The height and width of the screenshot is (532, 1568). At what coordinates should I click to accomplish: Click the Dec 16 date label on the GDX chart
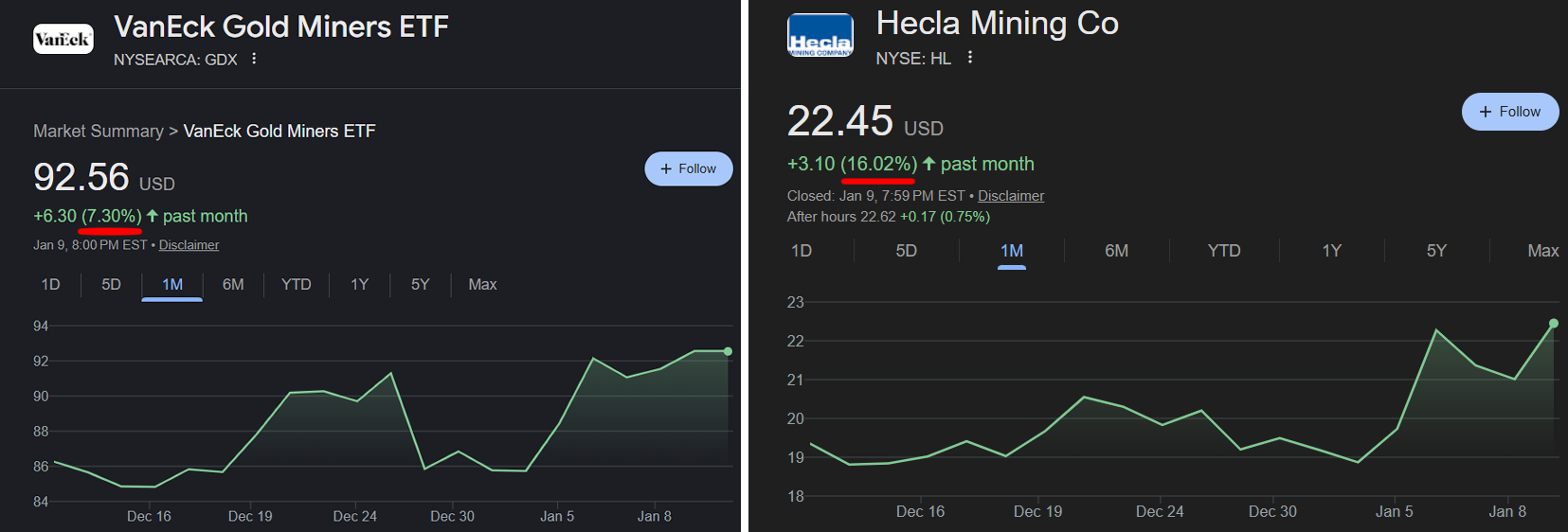(x=149, y=516)
